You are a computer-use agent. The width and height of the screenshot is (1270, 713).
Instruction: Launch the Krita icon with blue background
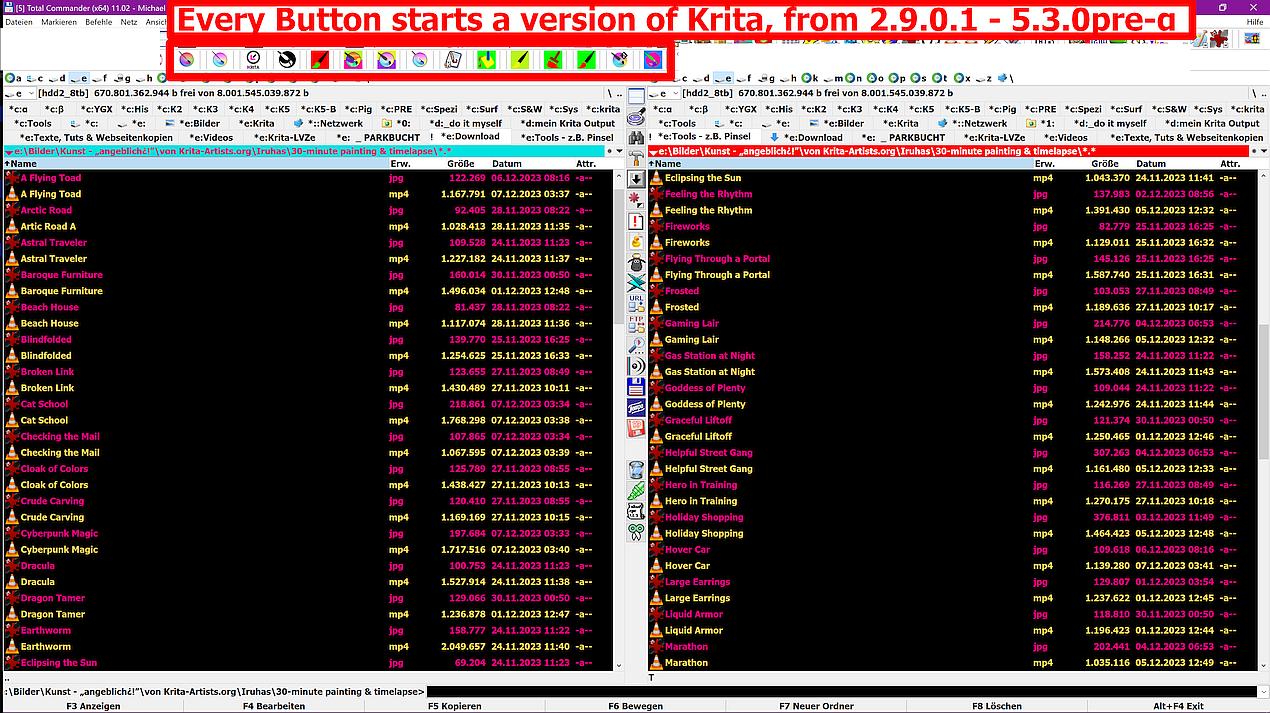coord(653,60)
